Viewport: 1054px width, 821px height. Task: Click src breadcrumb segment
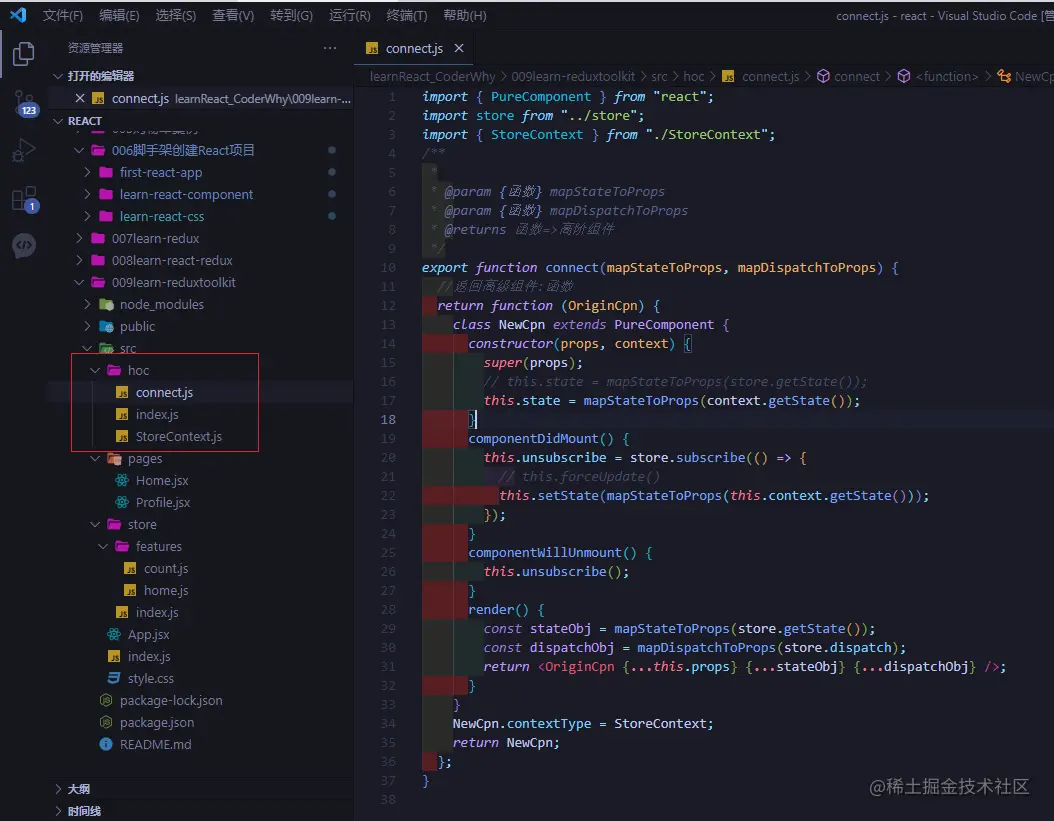(x=659, y=77)
